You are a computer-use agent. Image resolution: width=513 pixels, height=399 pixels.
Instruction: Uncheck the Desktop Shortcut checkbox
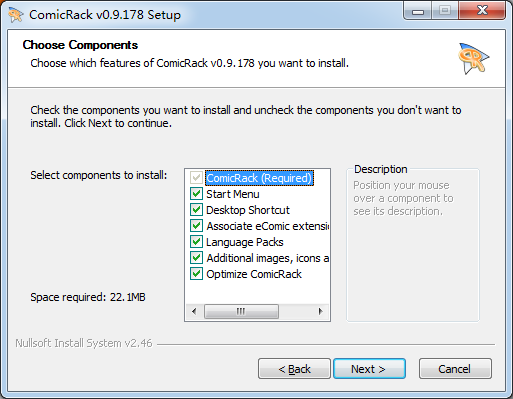(196, 210)
